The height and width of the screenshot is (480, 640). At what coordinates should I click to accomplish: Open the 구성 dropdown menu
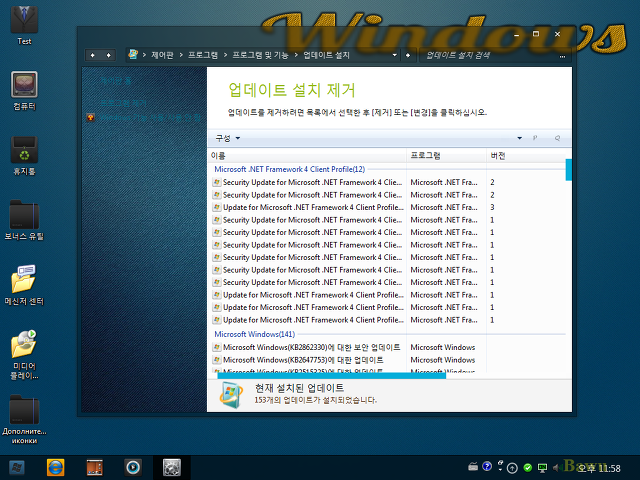click(x=227, y=138)
